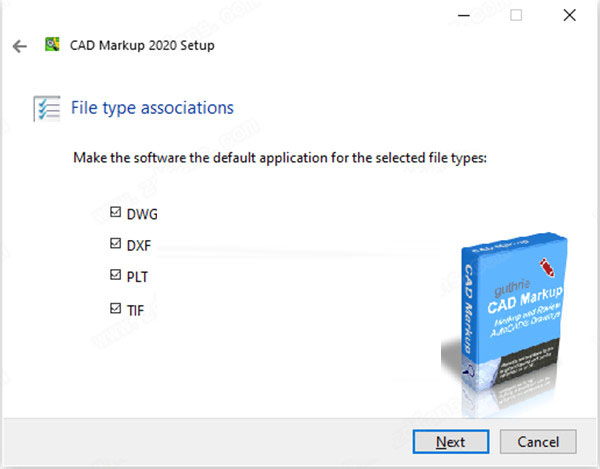Click the checklist icon beside File type associations
This screenshot has height=469, width=600.
(x=47, y=108)
